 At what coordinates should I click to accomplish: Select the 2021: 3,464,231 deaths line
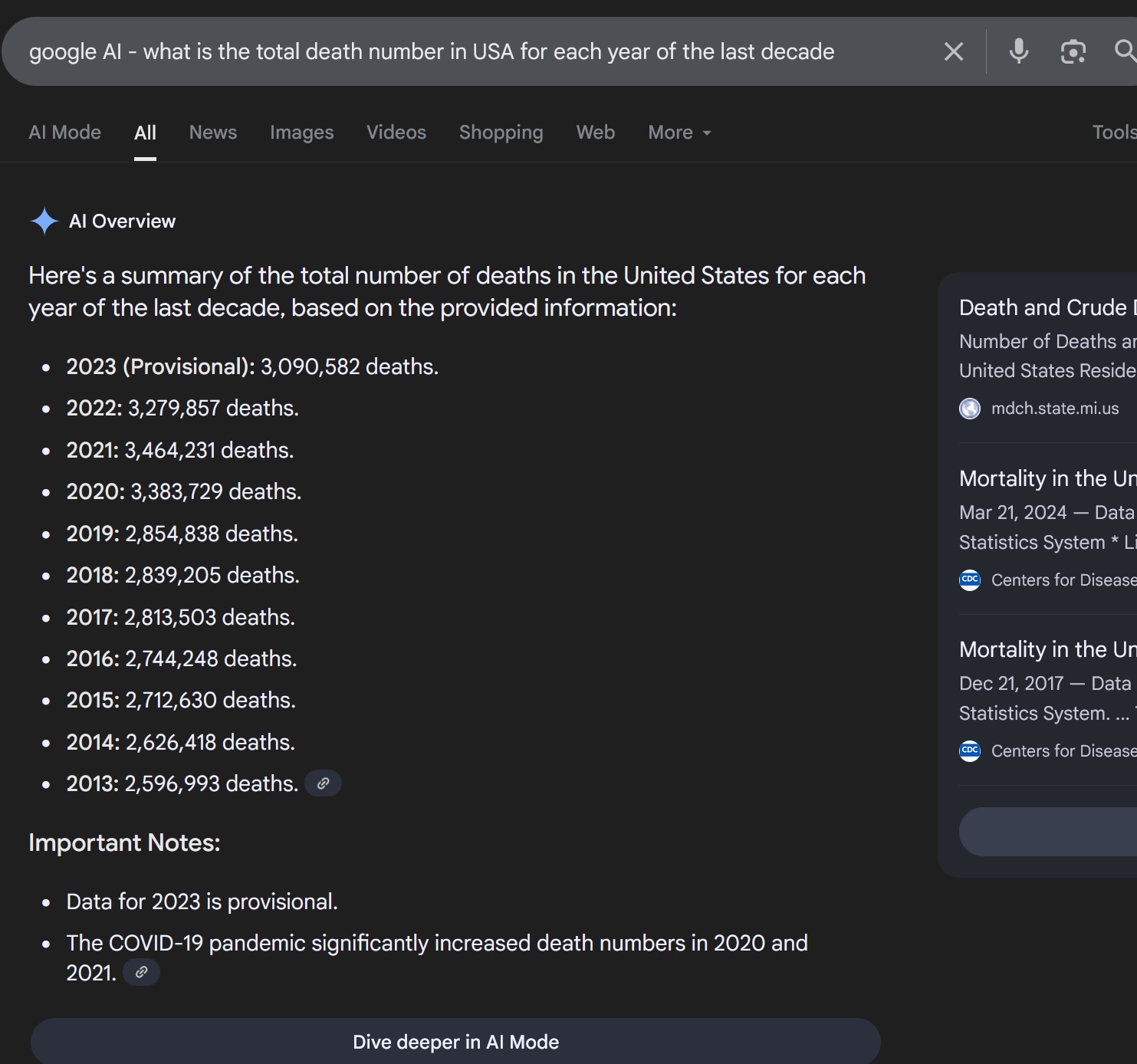(180, 450)
